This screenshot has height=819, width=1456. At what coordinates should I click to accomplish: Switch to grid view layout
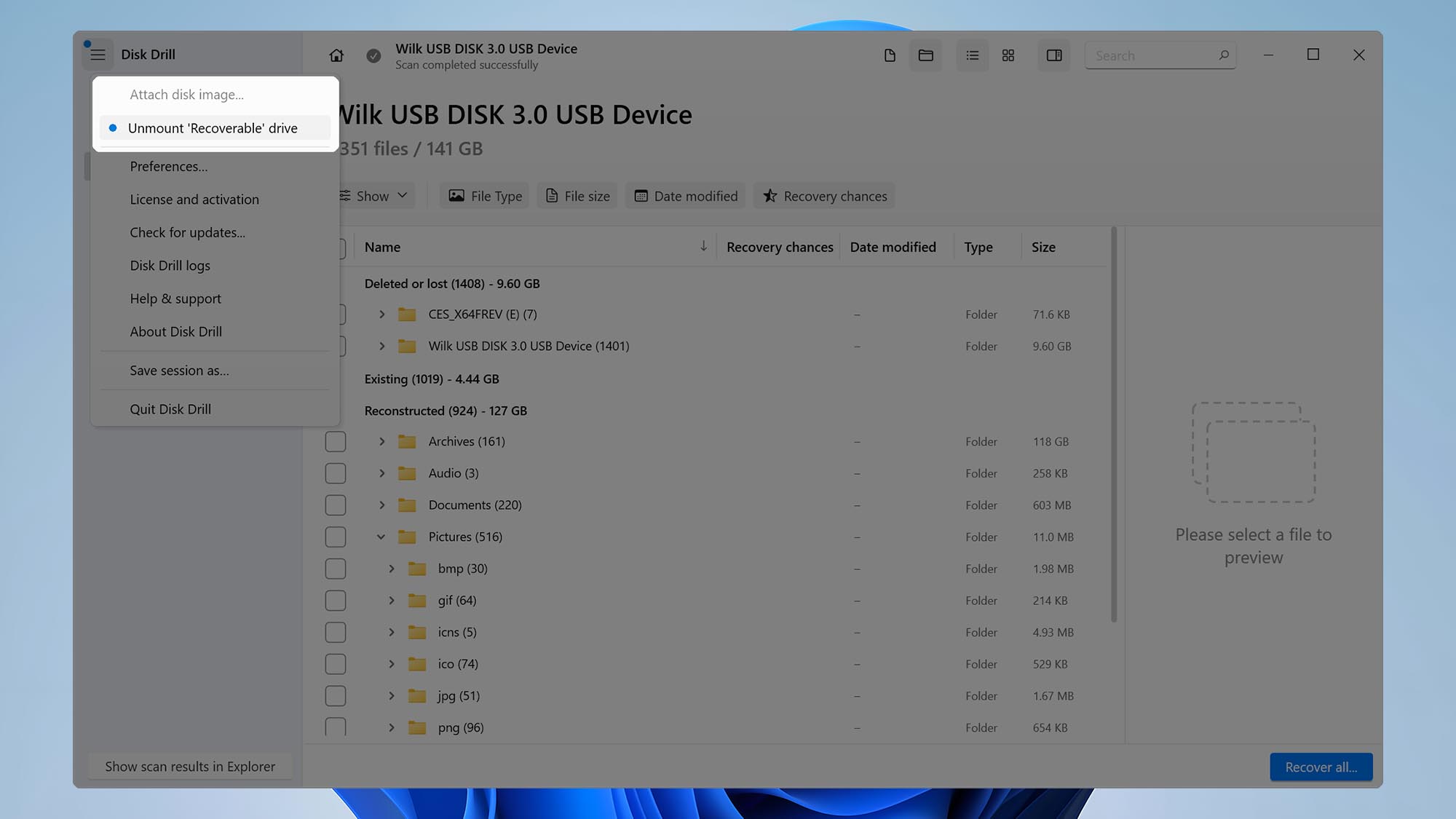(x=1008, y=55)
